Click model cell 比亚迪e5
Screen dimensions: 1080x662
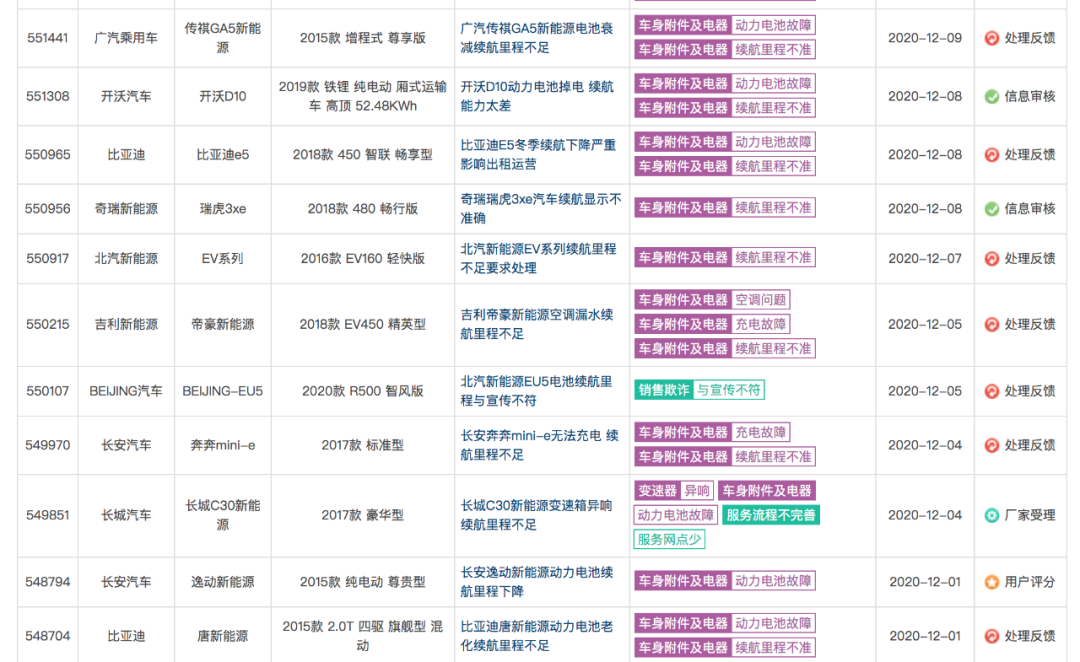pyautogui.click(x=222, y=154)
